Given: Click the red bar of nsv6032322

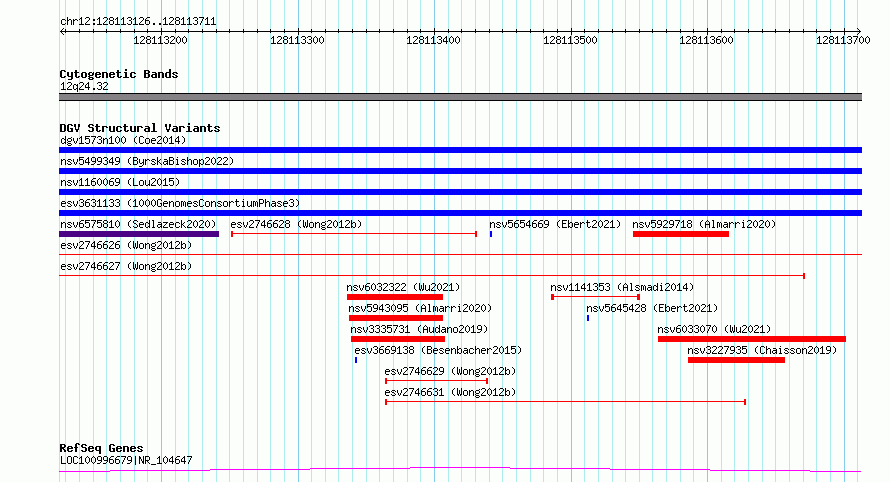Looking at the screenshot, I should (x=394, y=297).
